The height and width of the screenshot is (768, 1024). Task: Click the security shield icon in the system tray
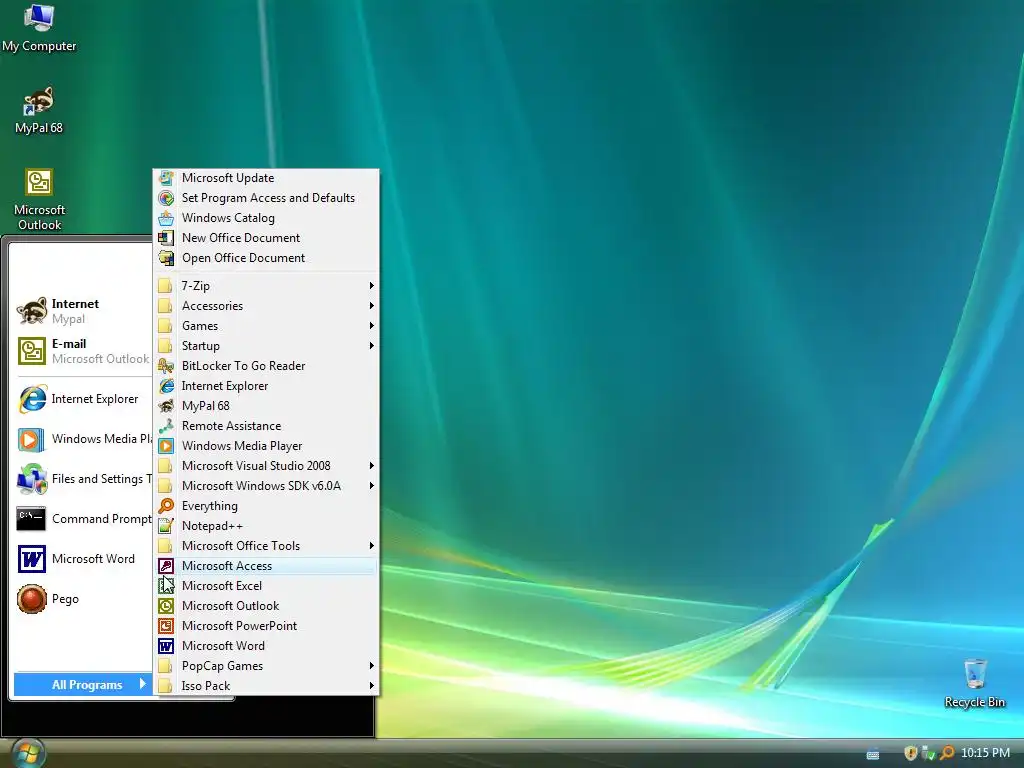910,753
